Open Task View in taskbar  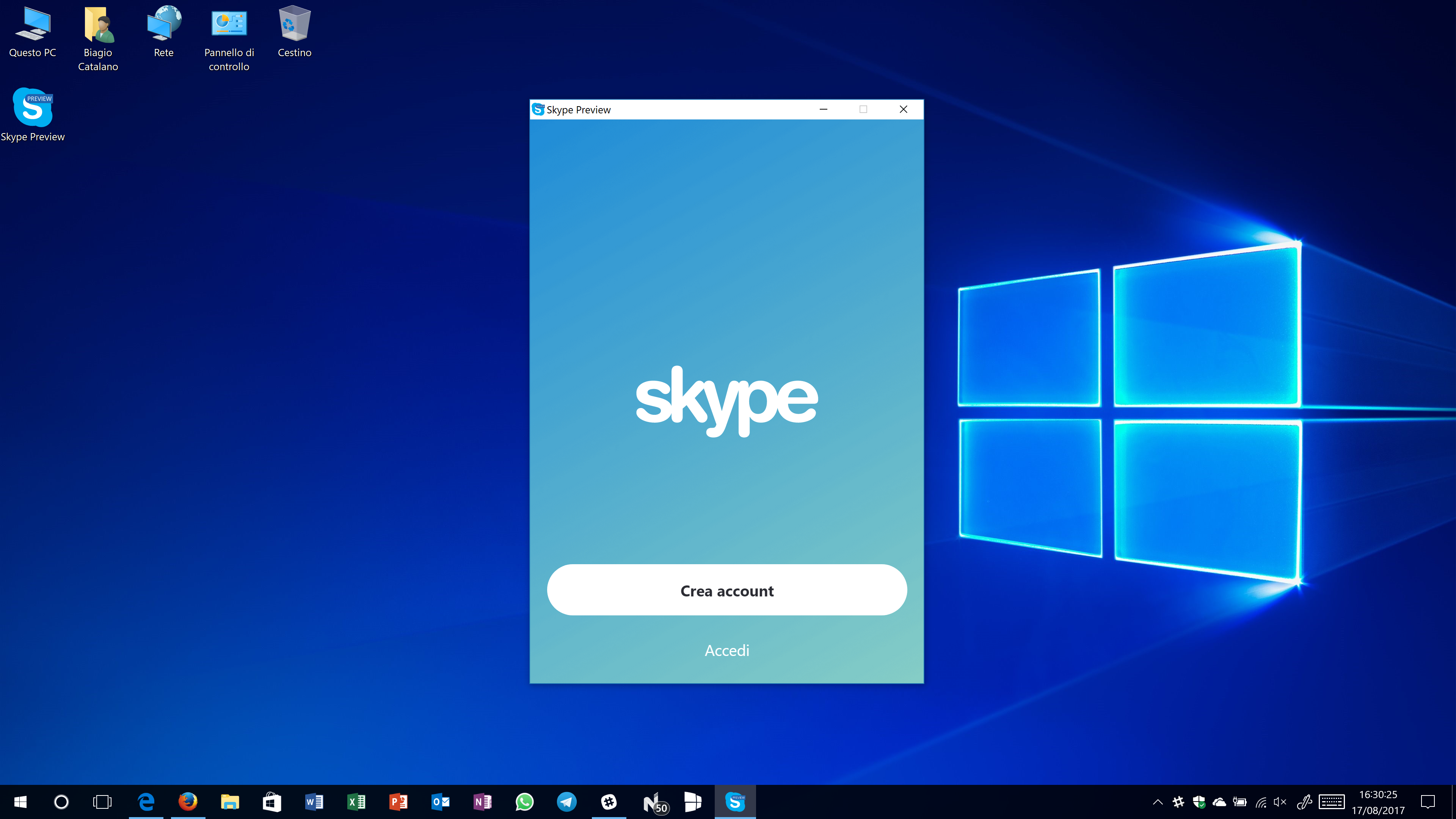click(x=102, y=802)
